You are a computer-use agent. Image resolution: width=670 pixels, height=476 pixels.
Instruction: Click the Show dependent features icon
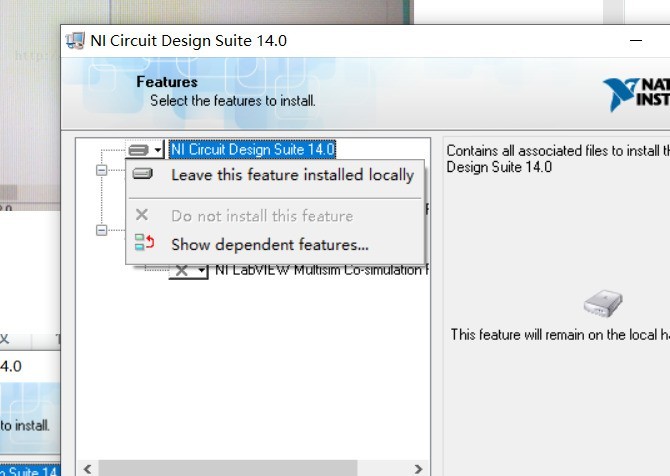144,242
